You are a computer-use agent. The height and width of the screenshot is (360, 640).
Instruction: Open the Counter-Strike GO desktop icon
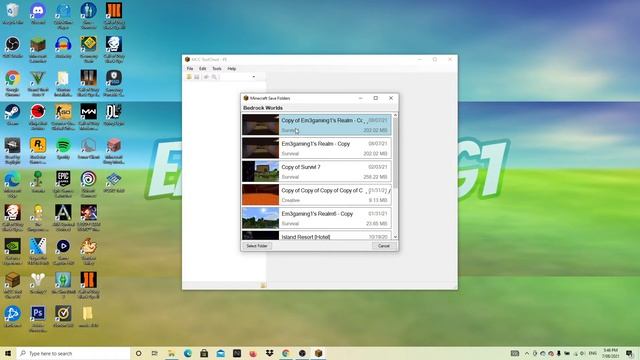pos(63,116)
